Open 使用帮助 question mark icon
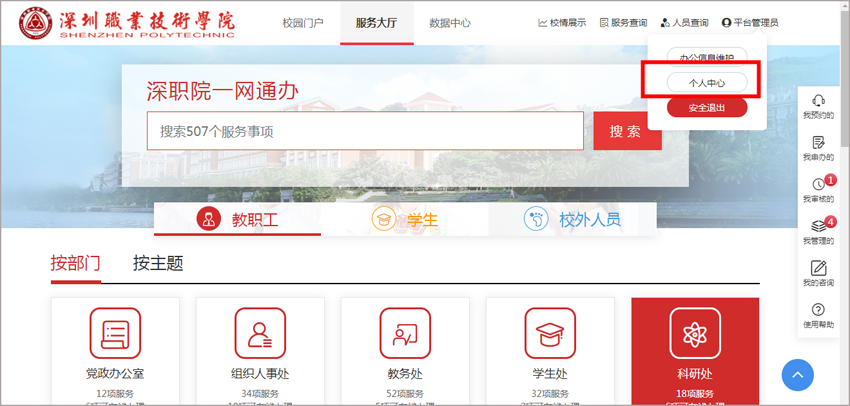Viewport: 850px width, 406px height. pos(818,311)
